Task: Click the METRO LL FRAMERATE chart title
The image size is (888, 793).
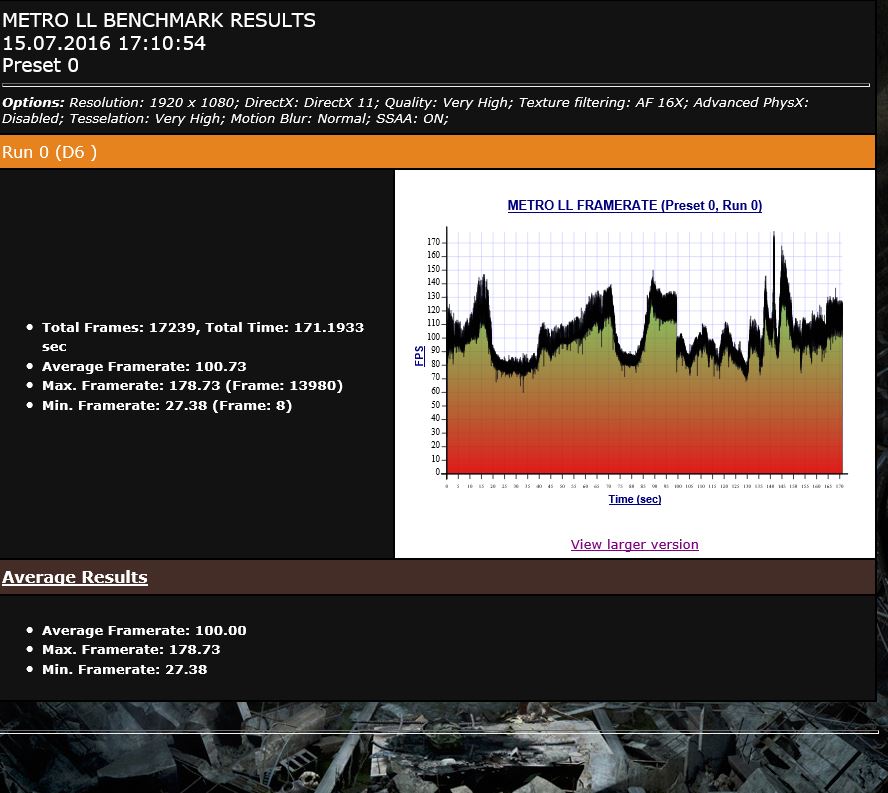Action: 634,206
